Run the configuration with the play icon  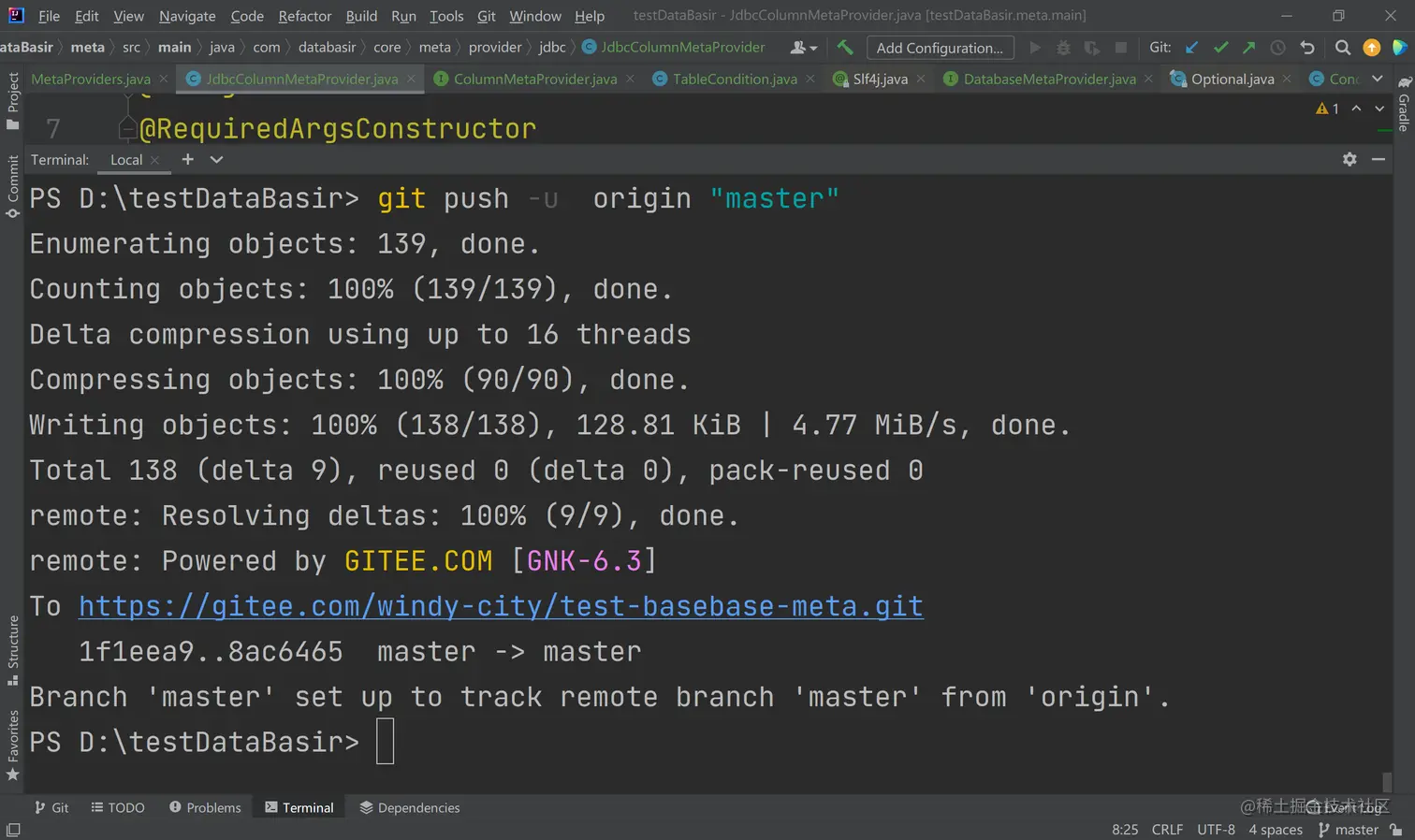pos(1035,48)
